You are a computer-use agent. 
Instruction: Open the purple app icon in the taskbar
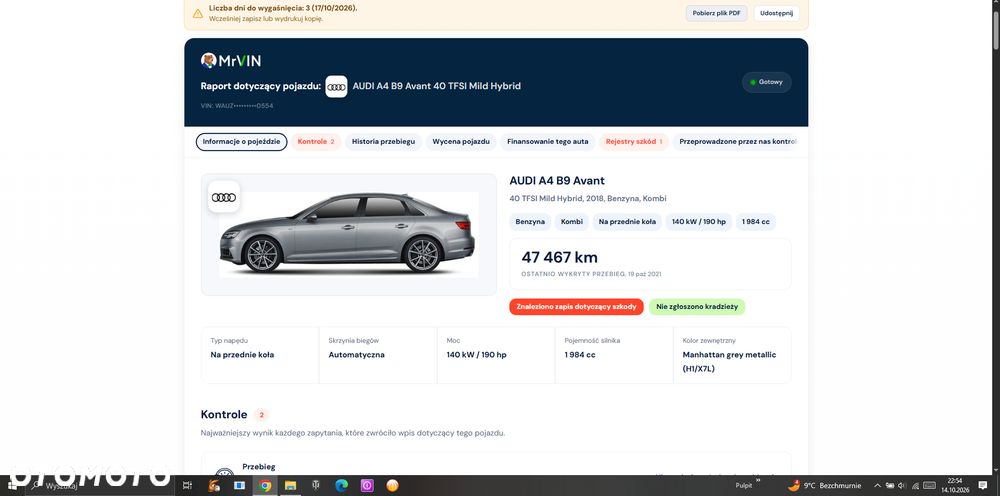coord(367,486)
